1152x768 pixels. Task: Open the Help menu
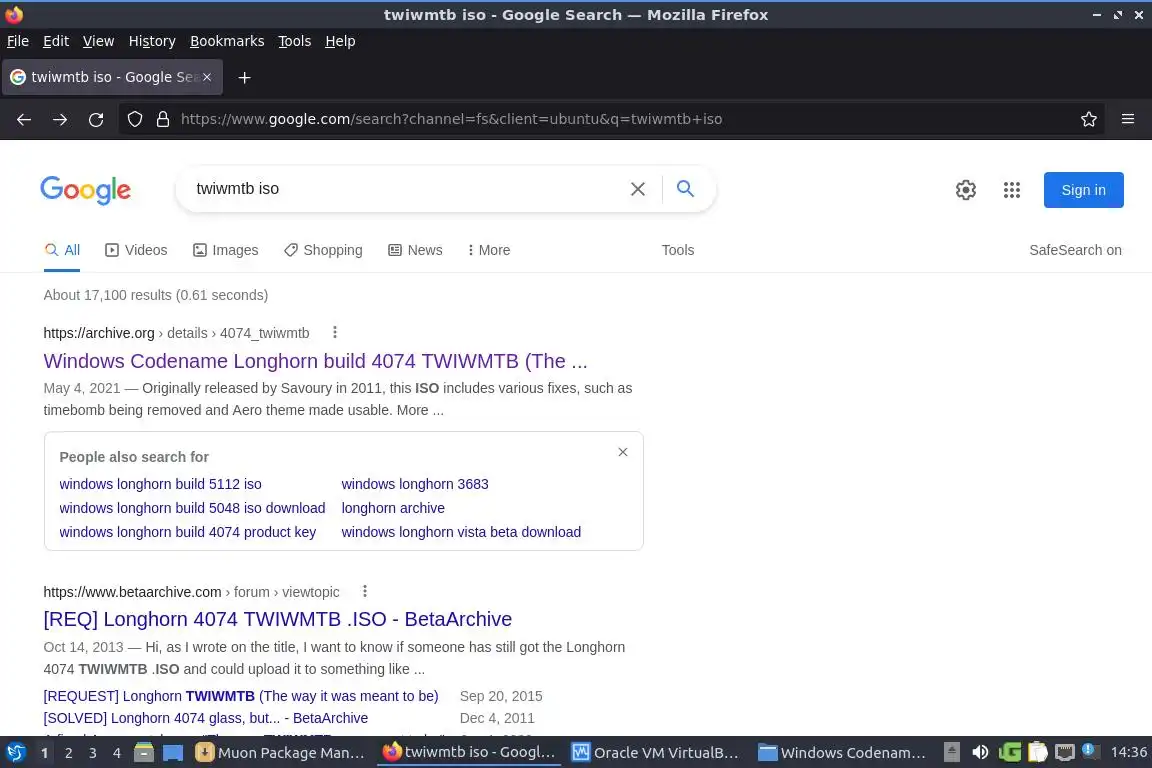[340, 41]
